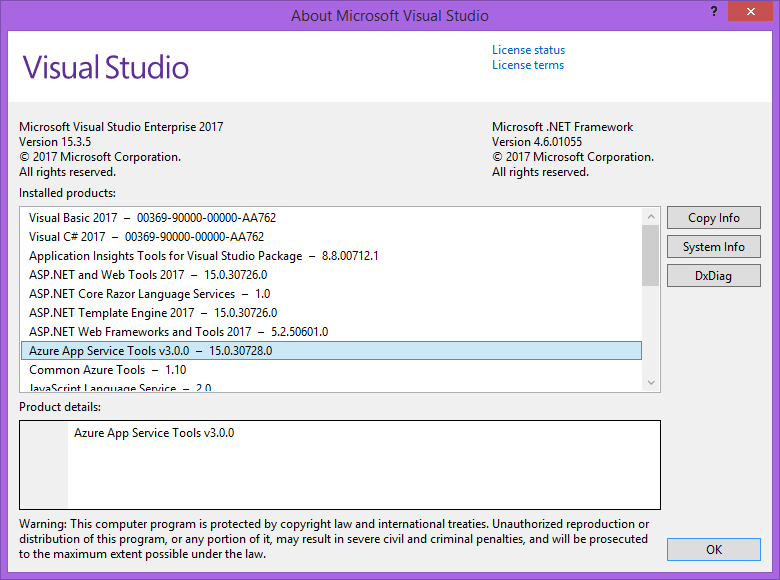The height and width of the screenshot is (580, 780).
Task: Open System Info
Action: (x=713, y=247)
